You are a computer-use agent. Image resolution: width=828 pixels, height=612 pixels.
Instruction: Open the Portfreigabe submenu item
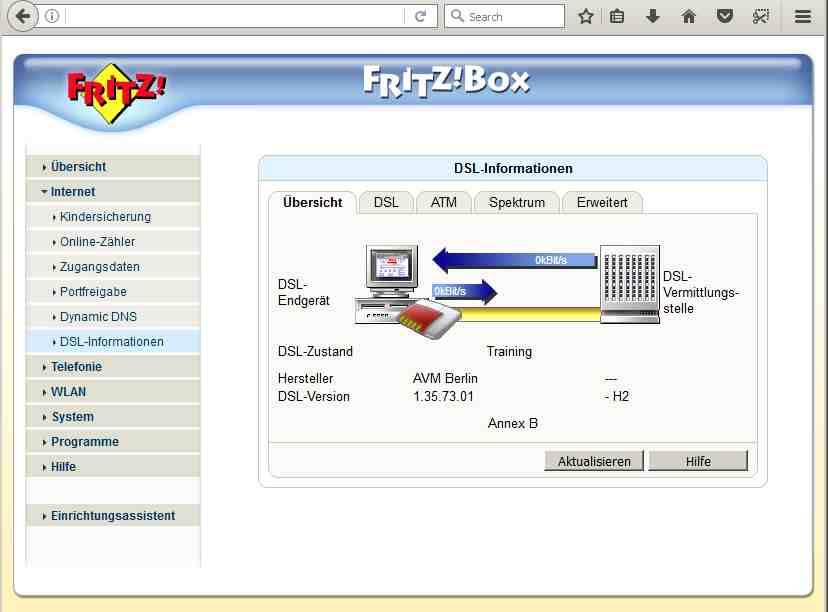click(93, 291)
